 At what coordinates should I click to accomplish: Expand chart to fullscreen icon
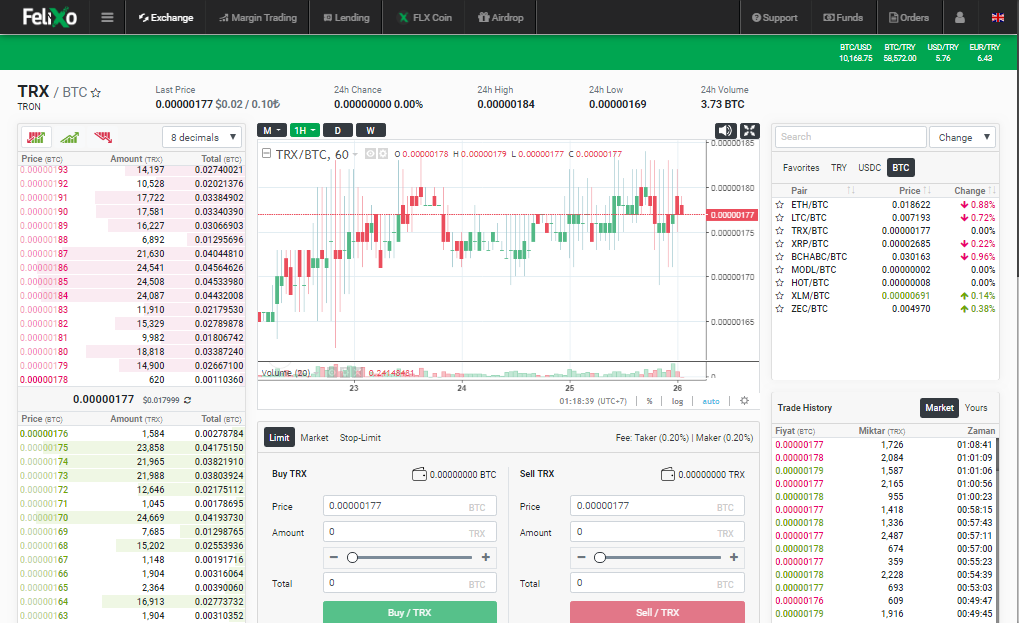[749, 131]
